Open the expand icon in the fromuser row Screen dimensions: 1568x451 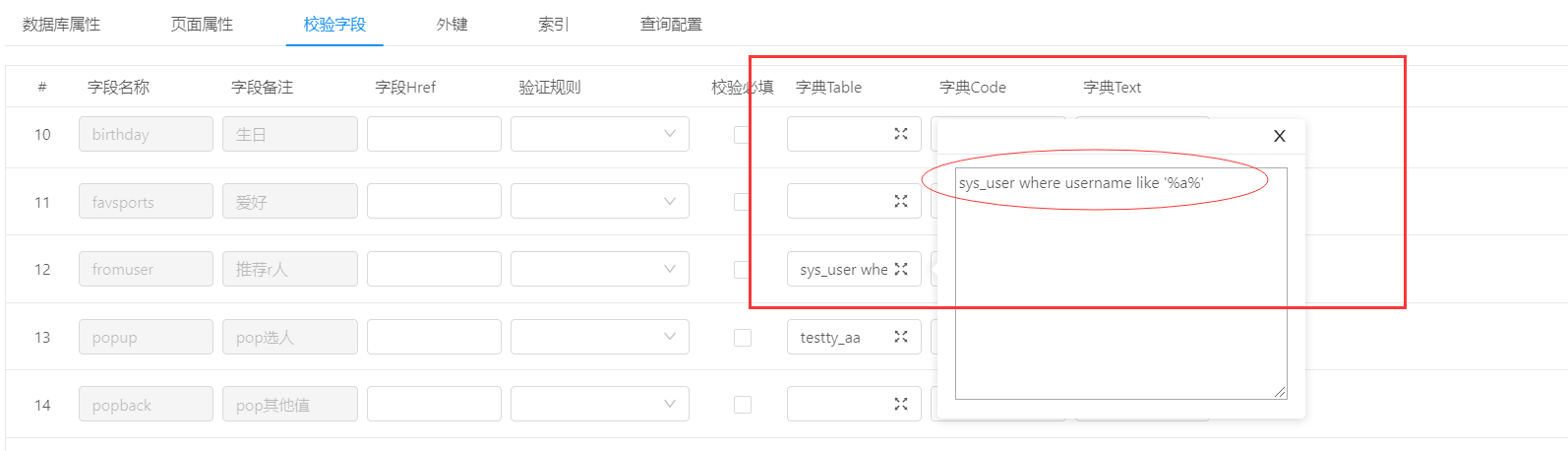click(900, 269)
